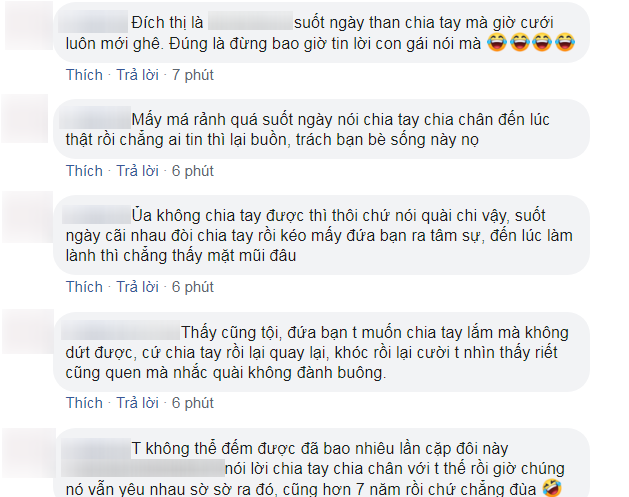This screenshot has width=629, height=497.
Task: Like the comment starting 'Đích thị là'
Action: 84,75
